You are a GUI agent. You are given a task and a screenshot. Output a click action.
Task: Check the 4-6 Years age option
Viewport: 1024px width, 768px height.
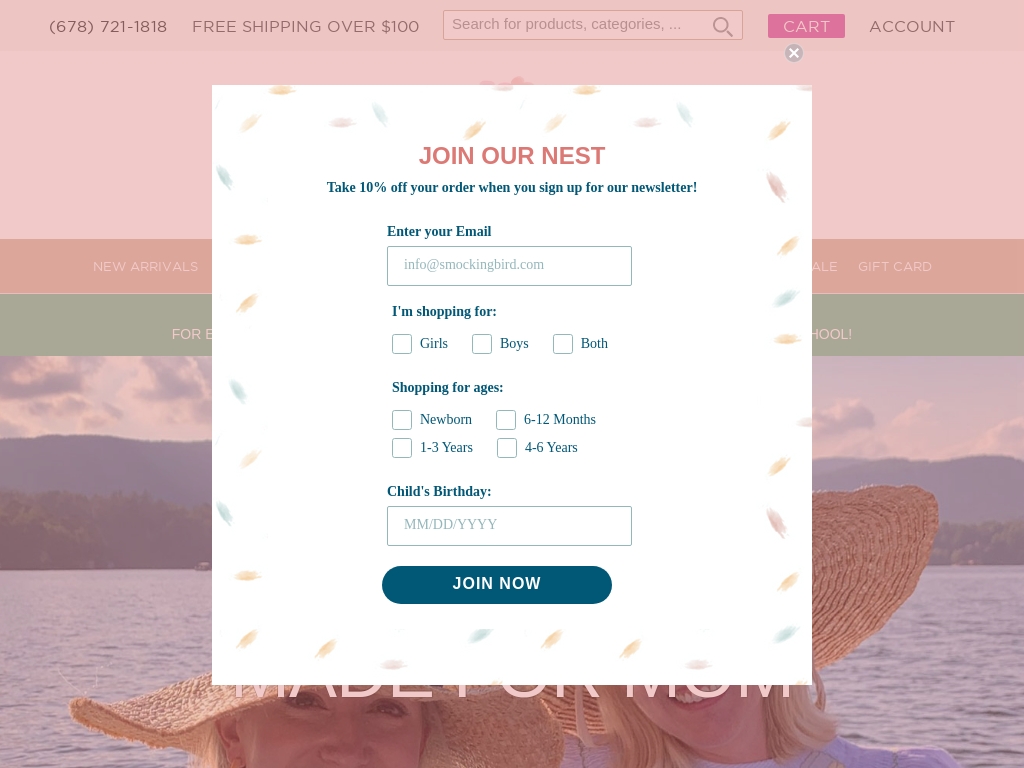point(507,448)
